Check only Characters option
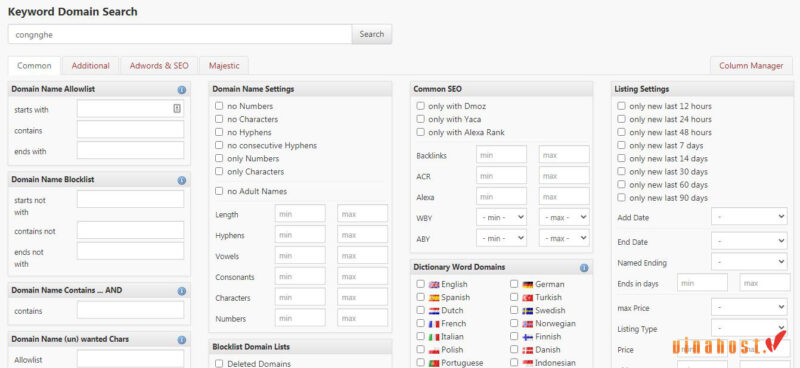Image resolution: width=800 pixels, height=368 pixels. pos(219,171)
